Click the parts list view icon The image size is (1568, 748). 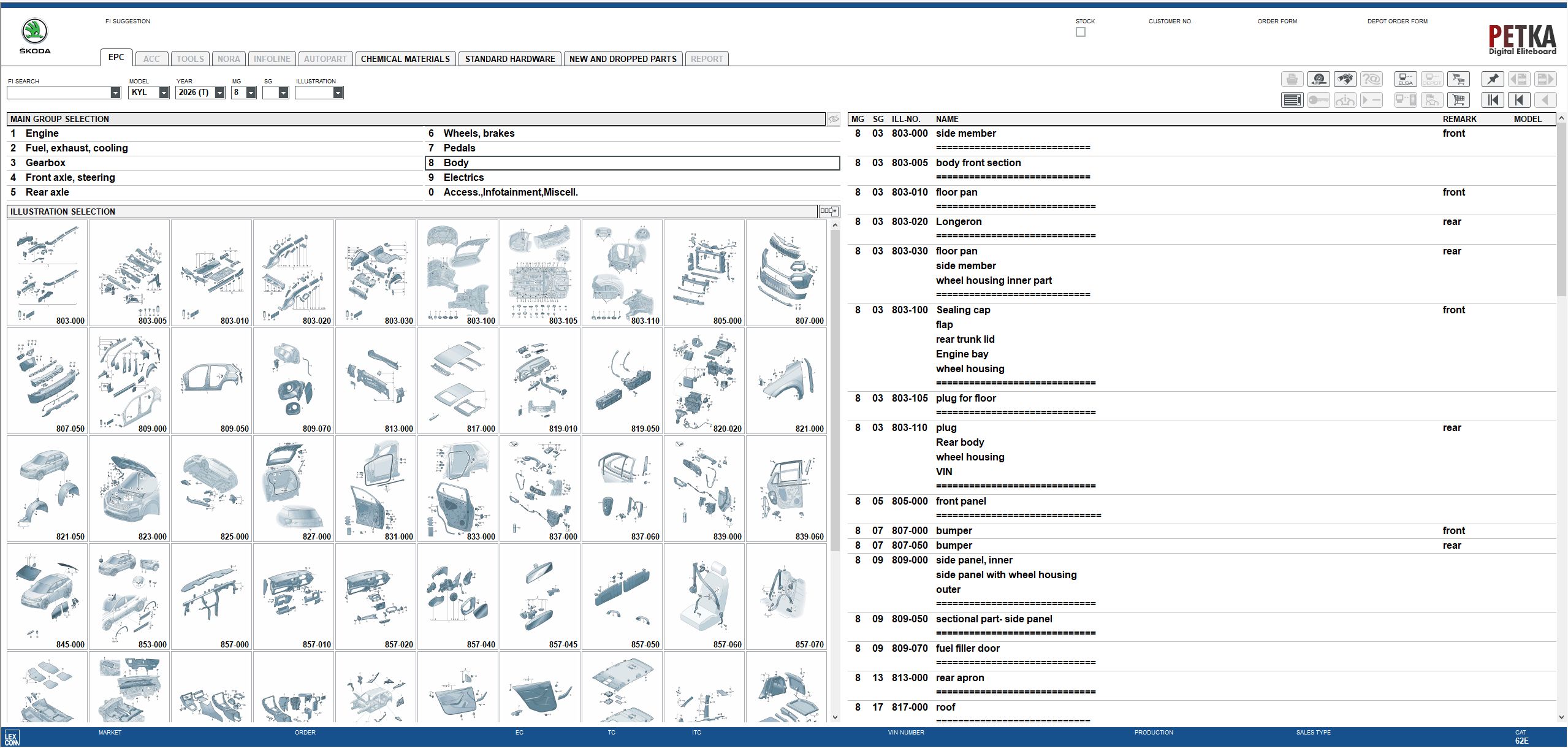click(1292, 100)
